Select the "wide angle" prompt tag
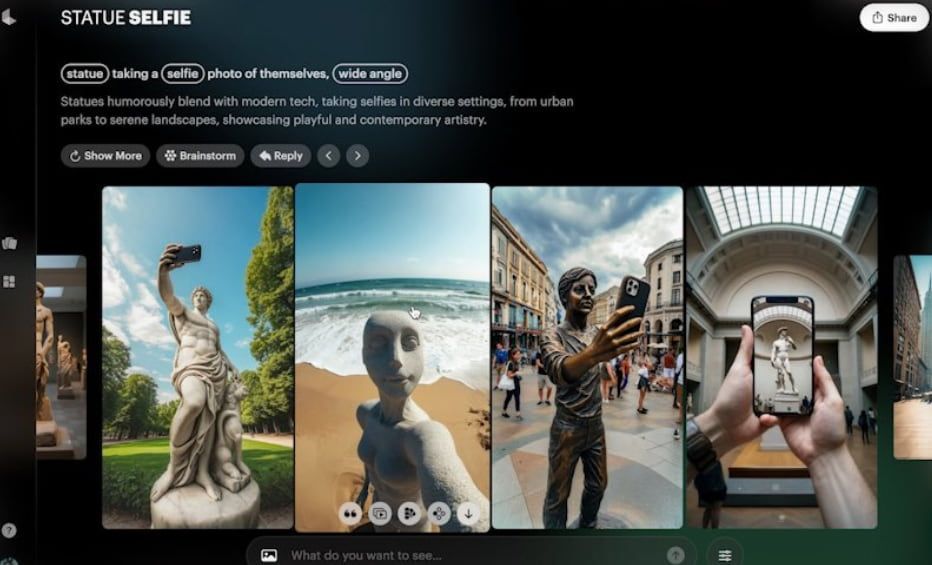The width and height of the screenshot is (932, 565). 370,74
